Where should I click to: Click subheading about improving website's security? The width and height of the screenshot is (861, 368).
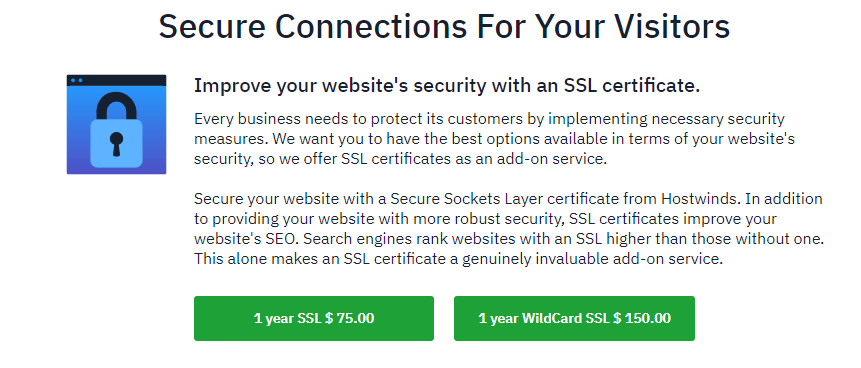[447, 86]
